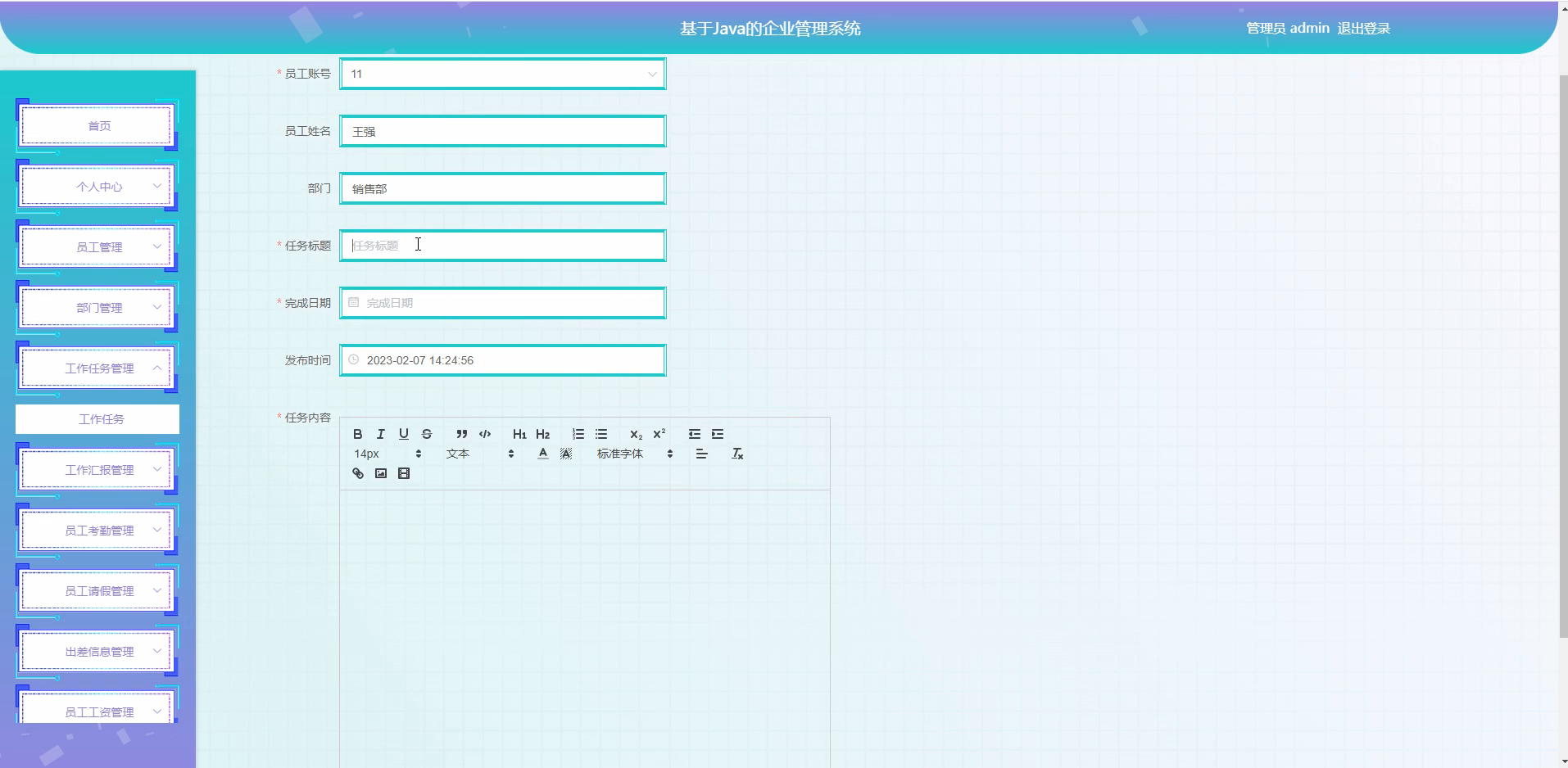Insert a blockquote in the editor
Image resolution: width=1568 pixels, height=768 pixels.
coord(462,434)
